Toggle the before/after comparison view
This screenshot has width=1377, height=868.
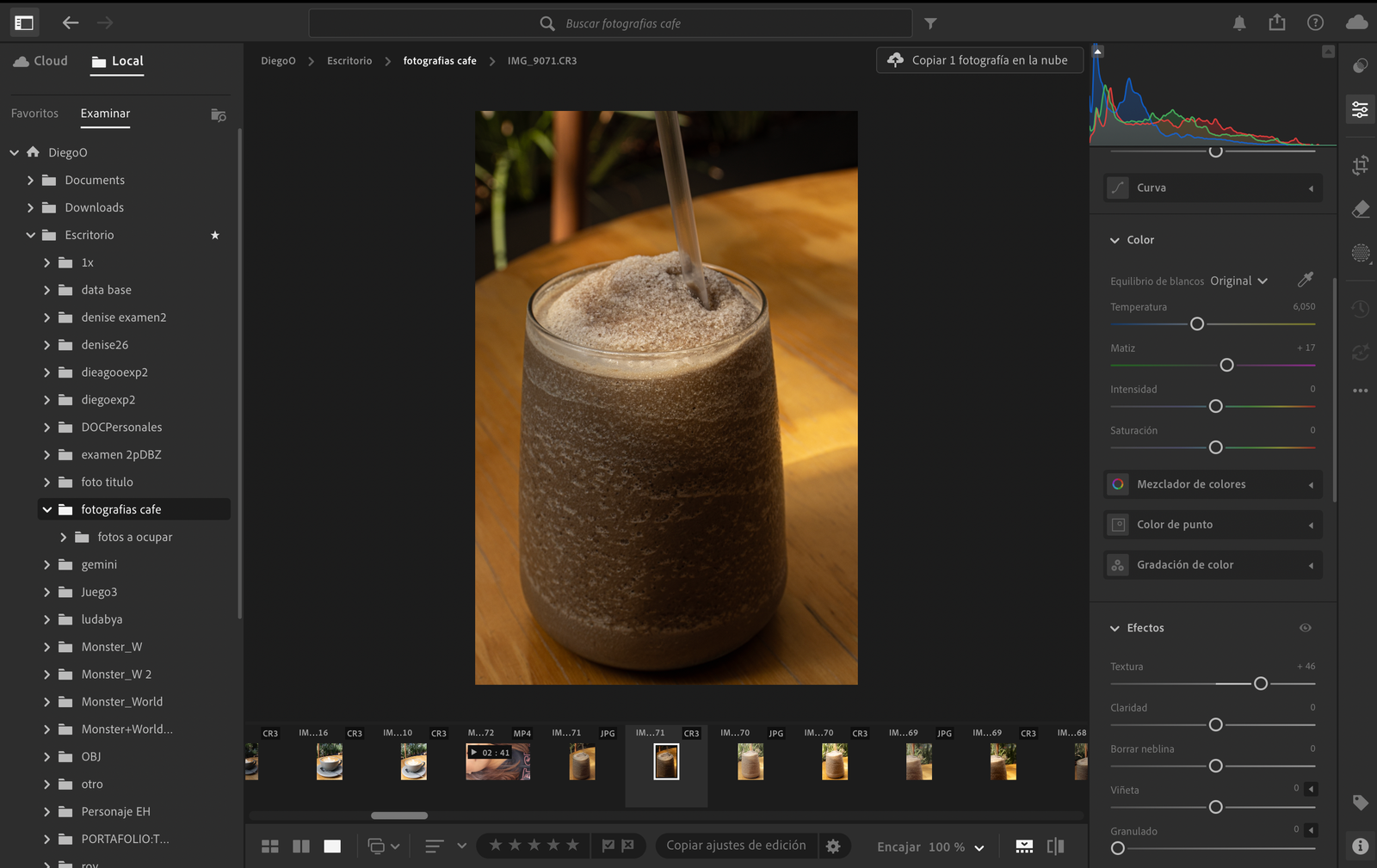[1055, 846]
